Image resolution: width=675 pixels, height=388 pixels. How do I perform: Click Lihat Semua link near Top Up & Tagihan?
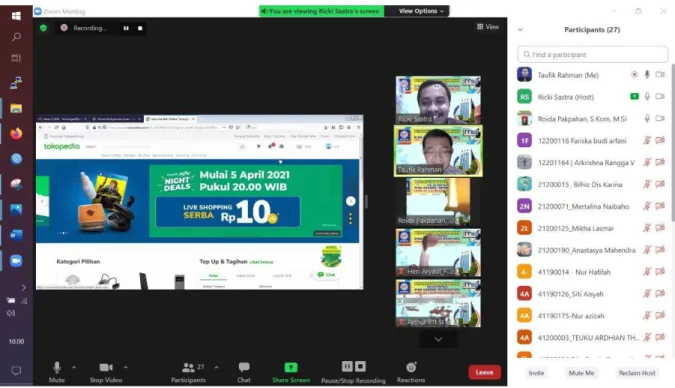pos(261,262)
